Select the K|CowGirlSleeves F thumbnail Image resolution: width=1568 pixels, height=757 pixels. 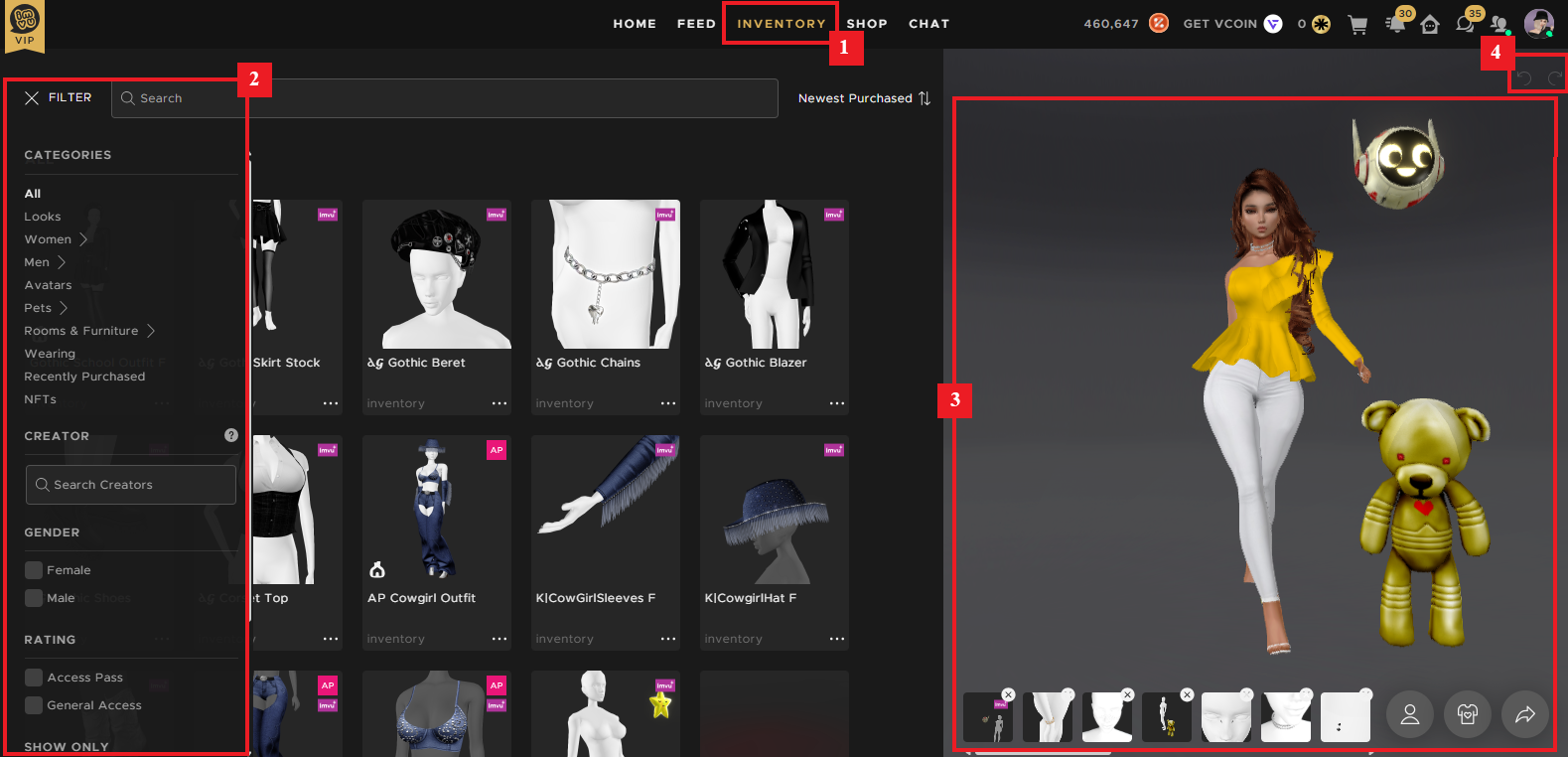point(606,510)
